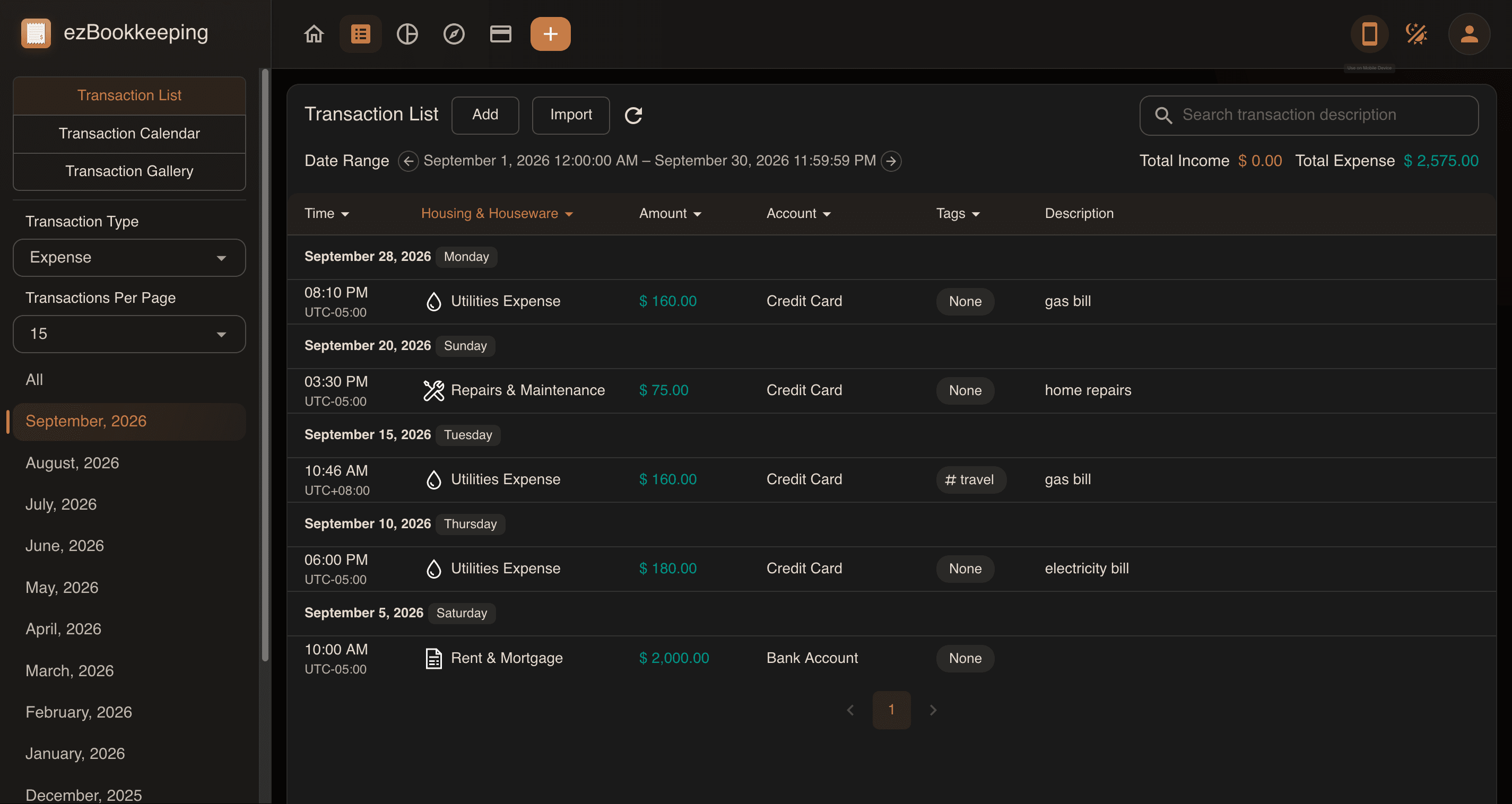
Task: Click the Total Expense $ 2,575.00 value
Action: pos(1440,161)
